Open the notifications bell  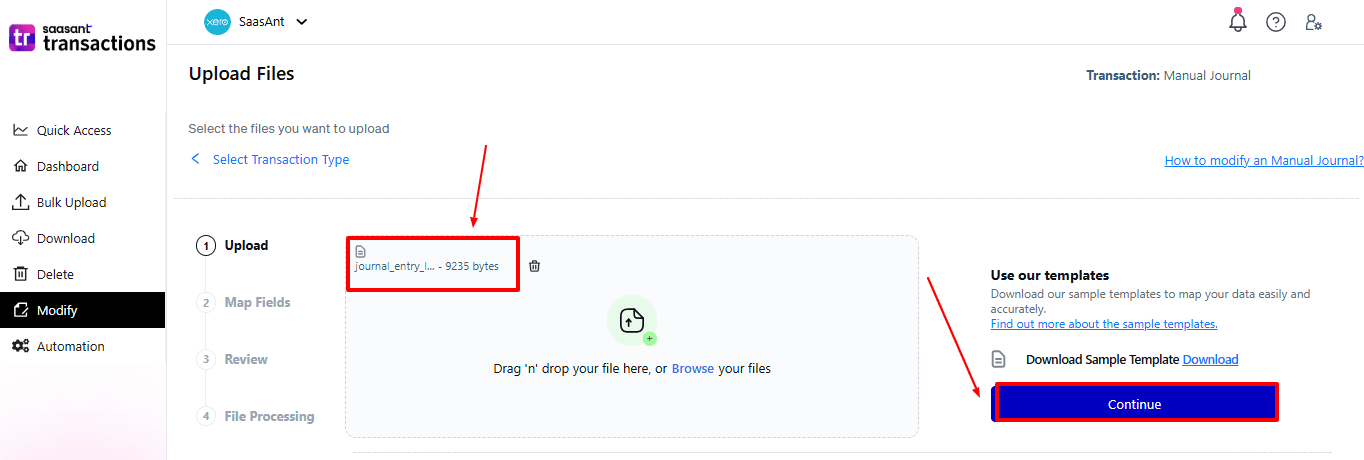[1238, 21]
